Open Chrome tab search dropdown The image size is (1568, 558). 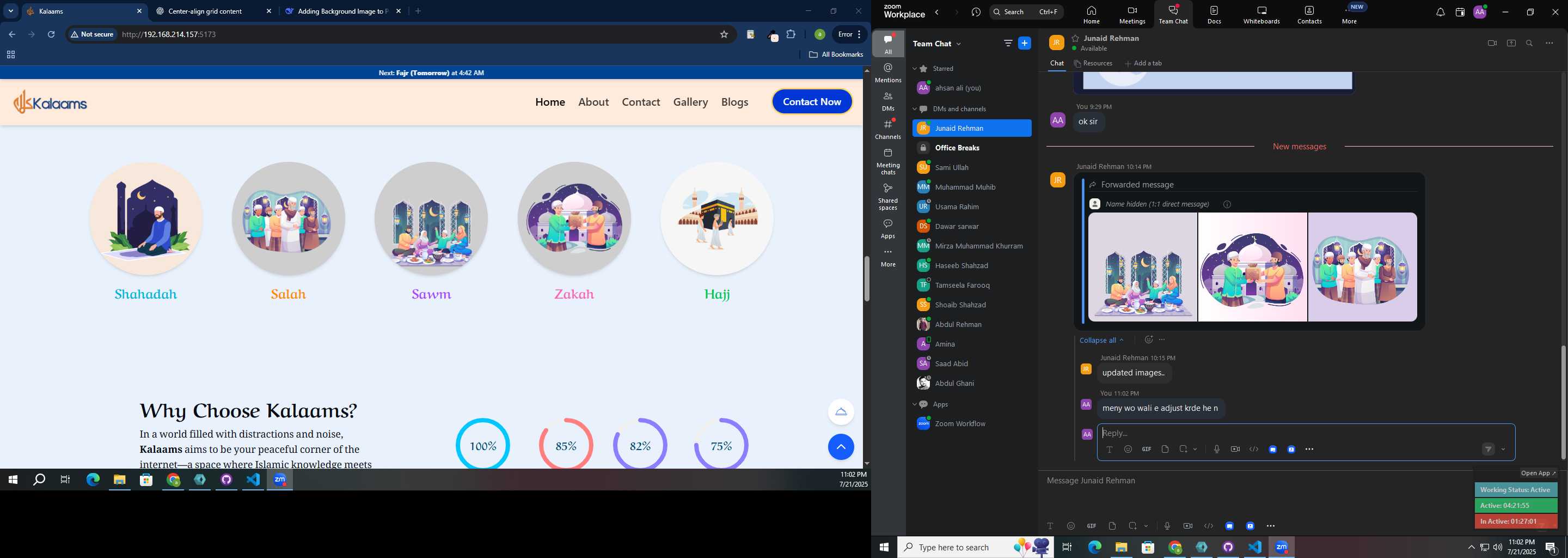(x=10, y=11)
